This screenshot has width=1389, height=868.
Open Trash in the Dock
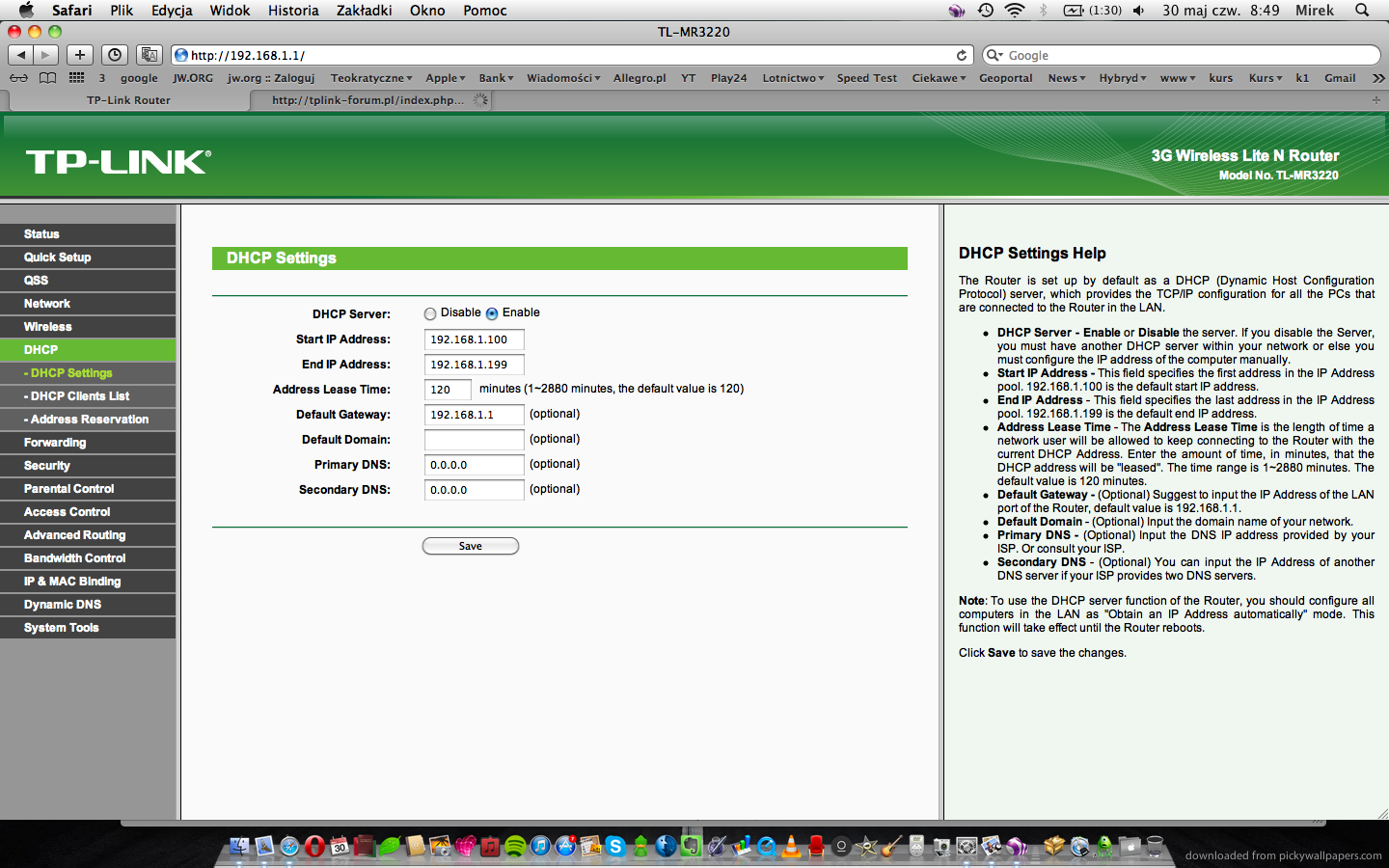(x=1155, y=846)
